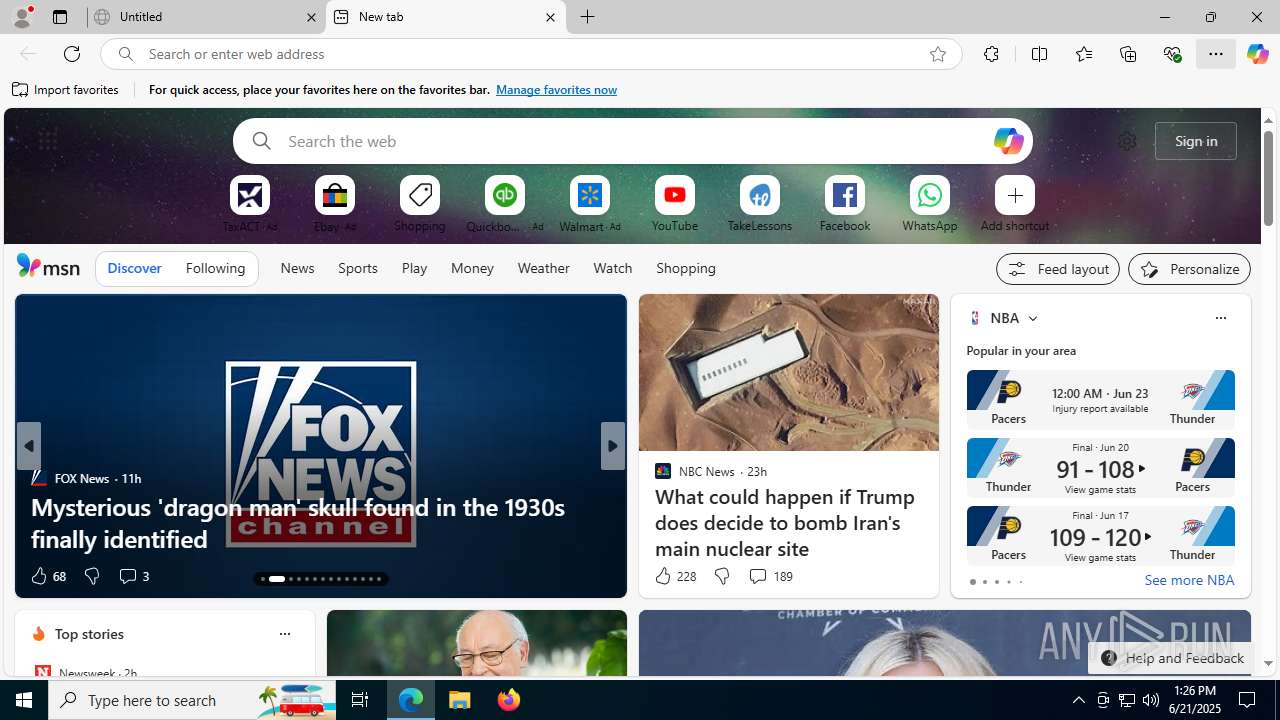
Task: Focus the browser address bar
Action: click(530, 54)
